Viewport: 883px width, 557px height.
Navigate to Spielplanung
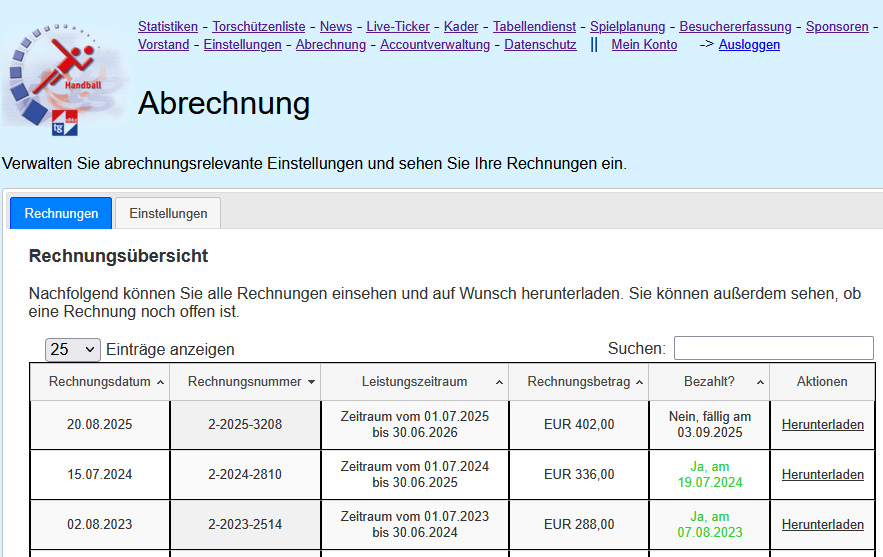click(626, 27)
